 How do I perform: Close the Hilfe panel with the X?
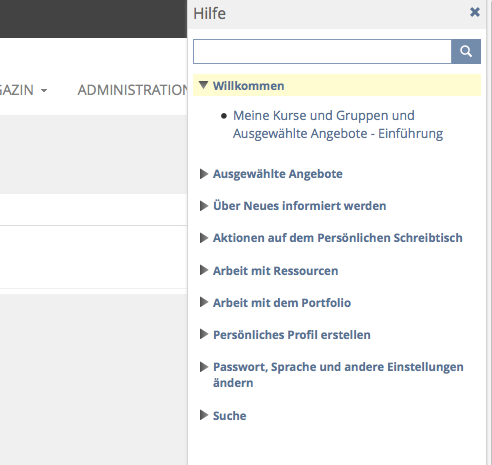(475, 12)
